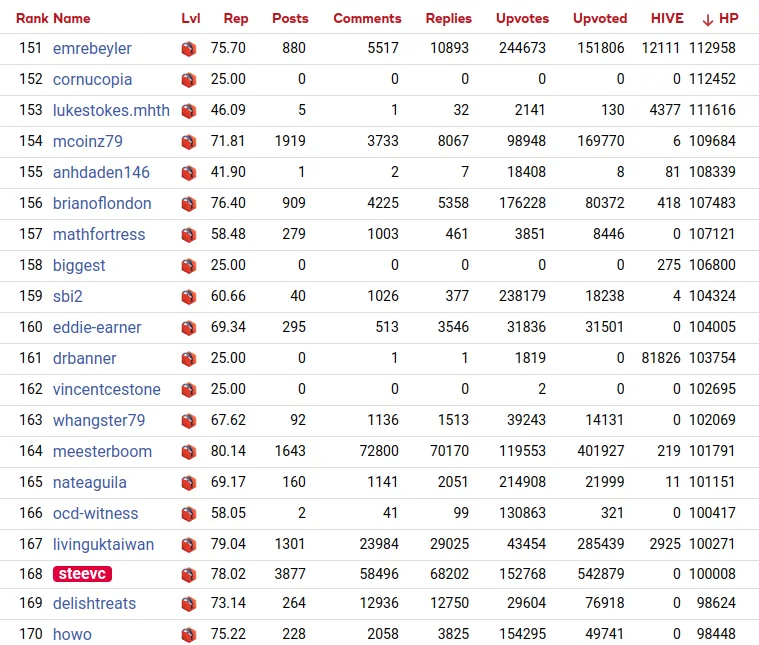Open livinguktaiwan user profile link
Viewport: 759px width, 645px height.
point(103,544)
